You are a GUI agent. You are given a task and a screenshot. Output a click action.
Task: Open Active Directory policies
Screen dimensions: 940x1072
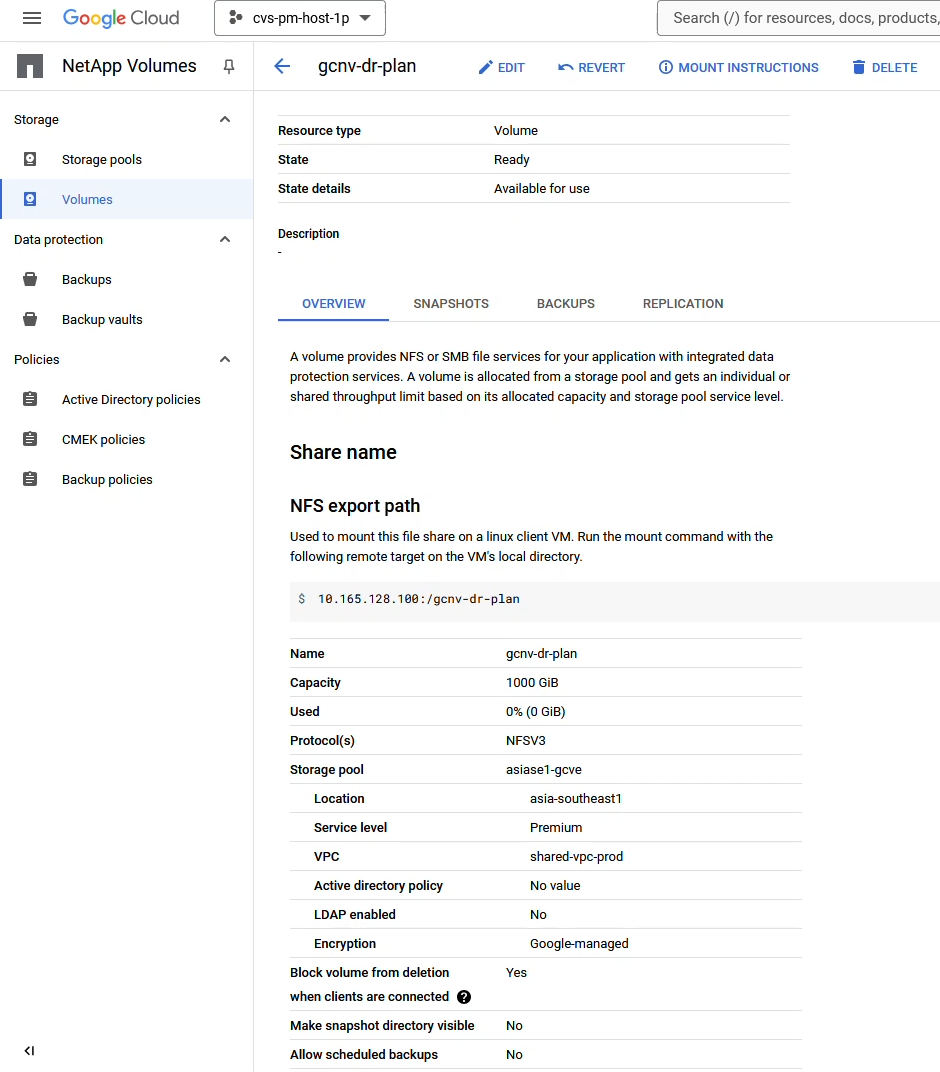pos(131,399)
